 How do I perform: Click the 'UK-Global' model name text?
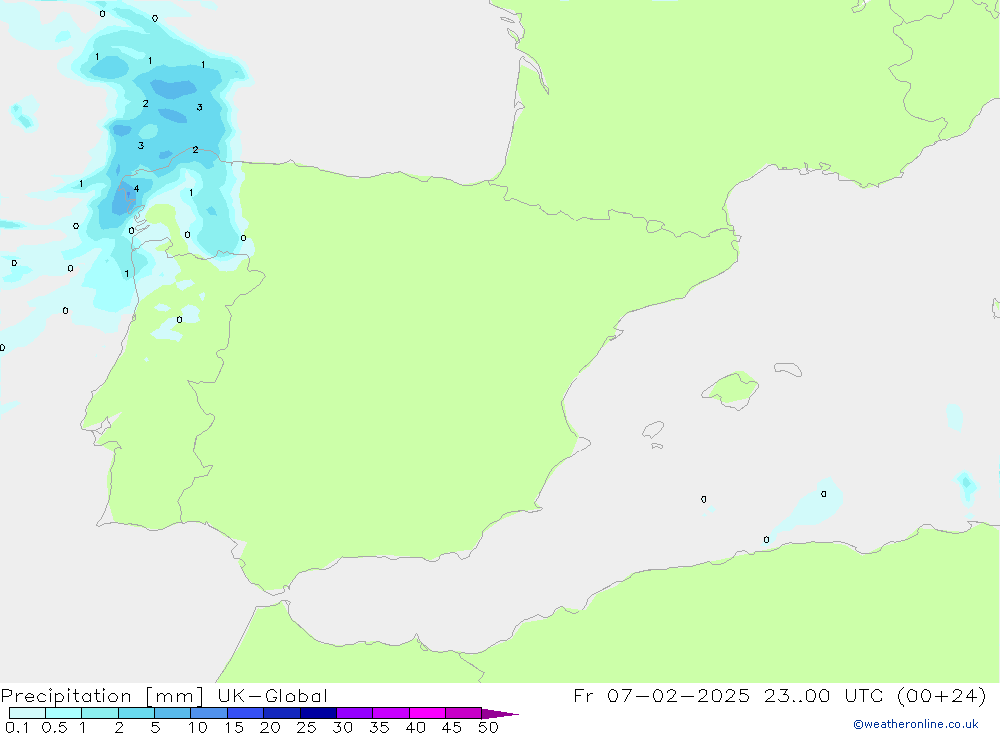272,695
